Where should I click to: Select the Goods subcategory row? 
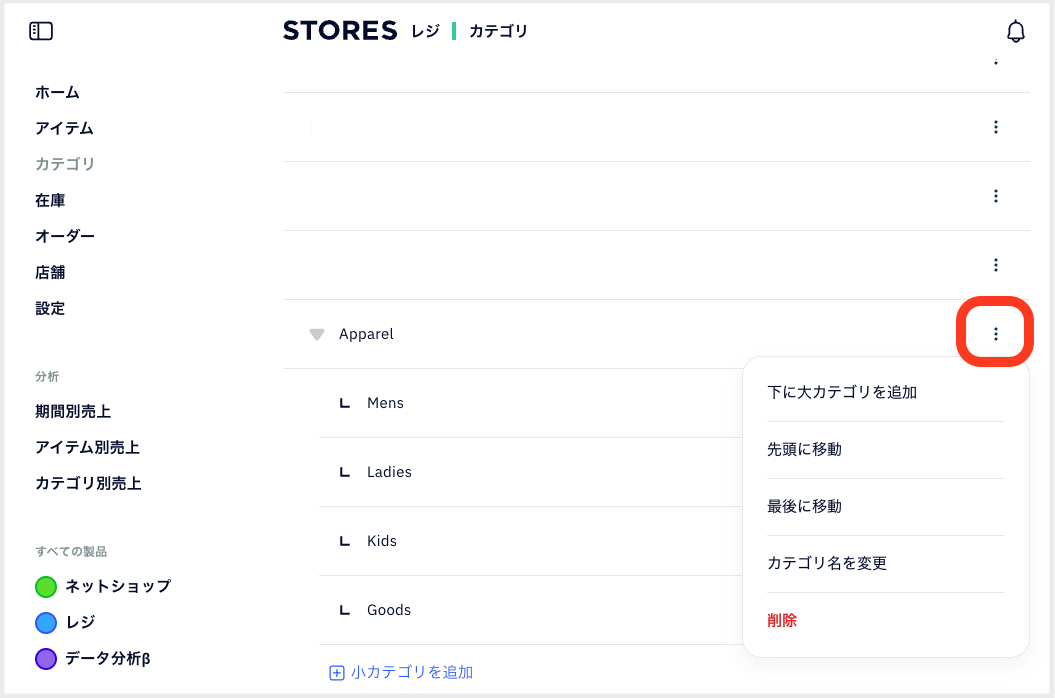click(530, 610)
